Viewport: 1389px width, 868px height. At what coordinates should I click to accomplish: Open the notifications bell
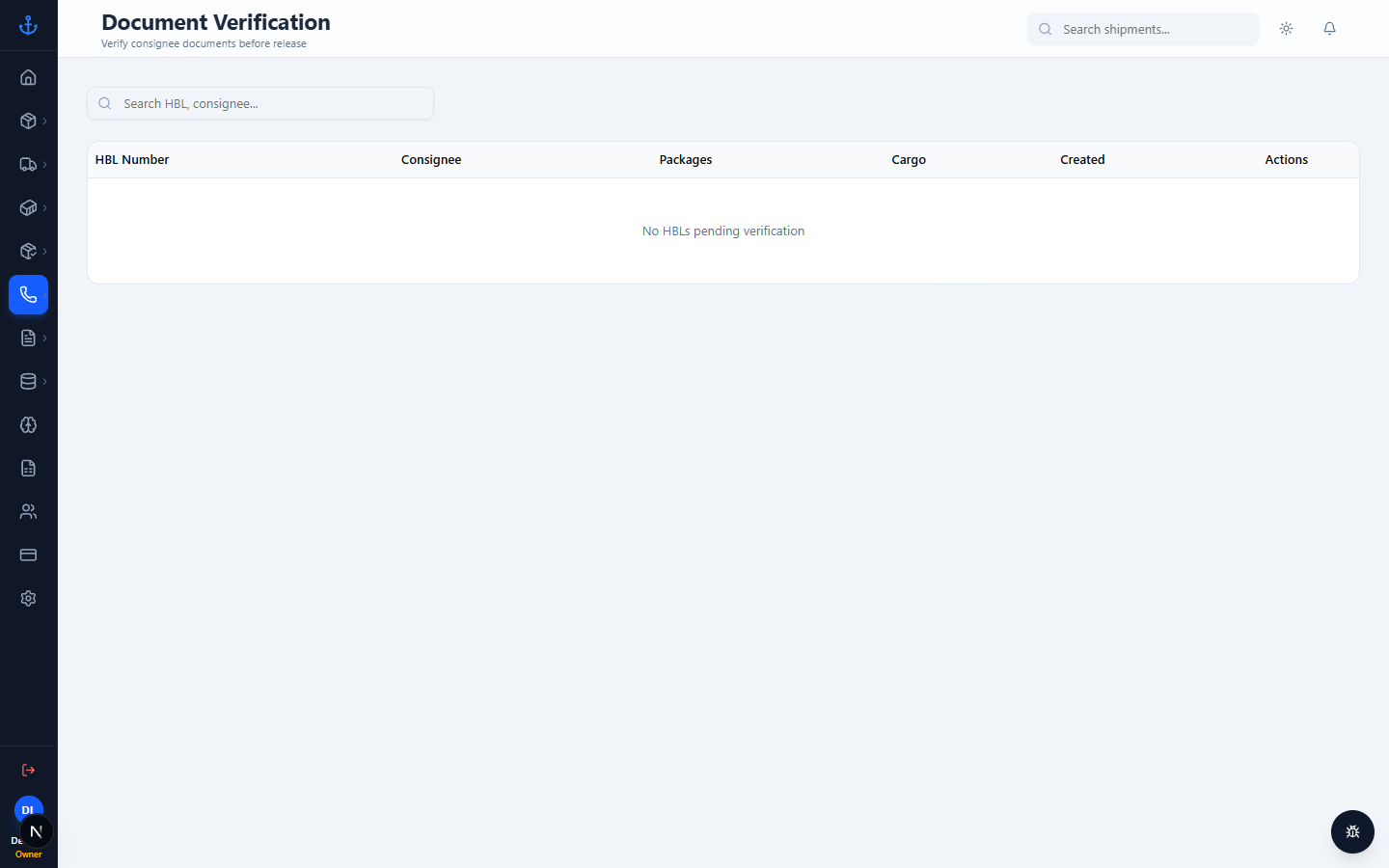[x=1329, y=29]
